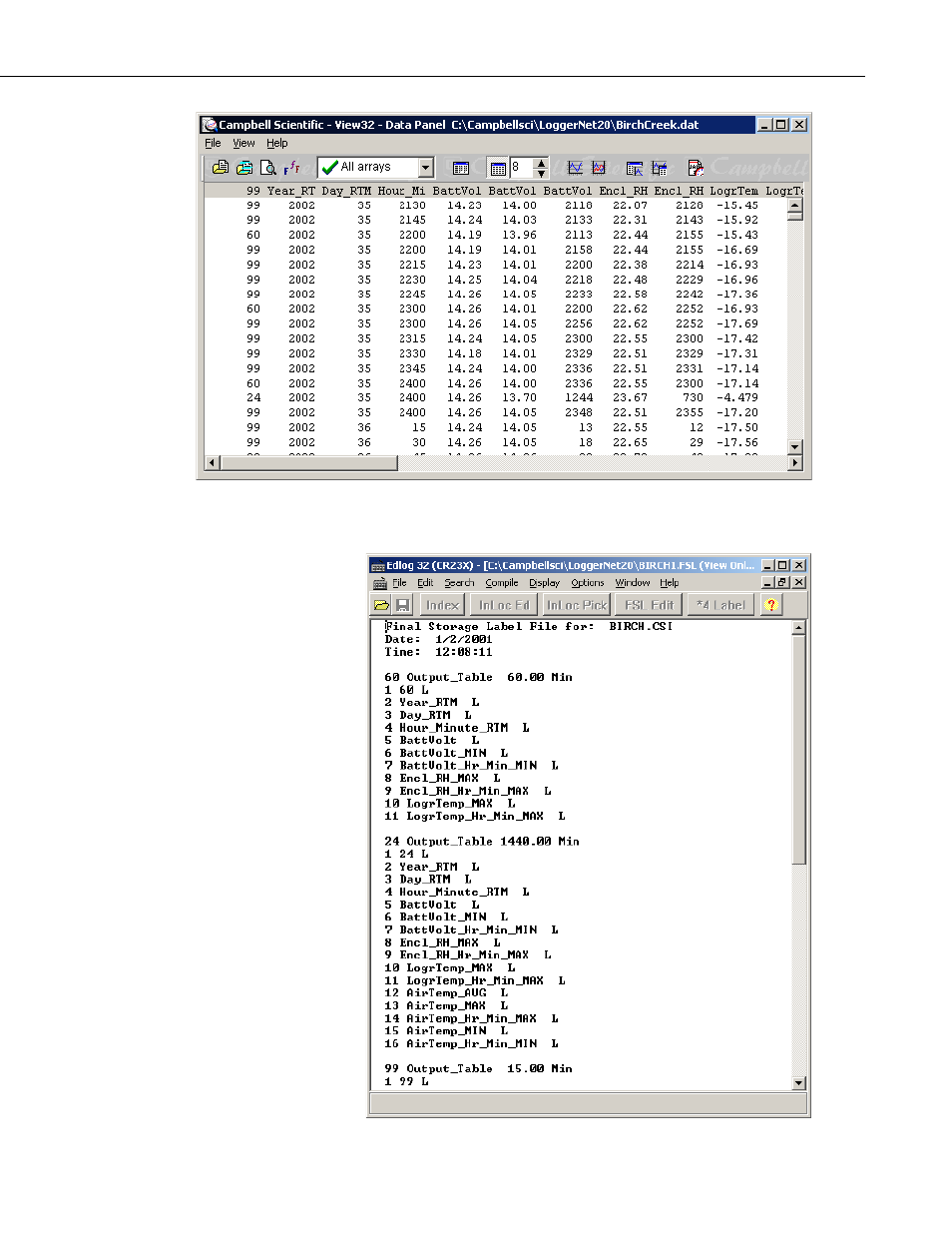Click the blue line graph icon in View32
The image size is (952, 1233).
coord(575,168)
